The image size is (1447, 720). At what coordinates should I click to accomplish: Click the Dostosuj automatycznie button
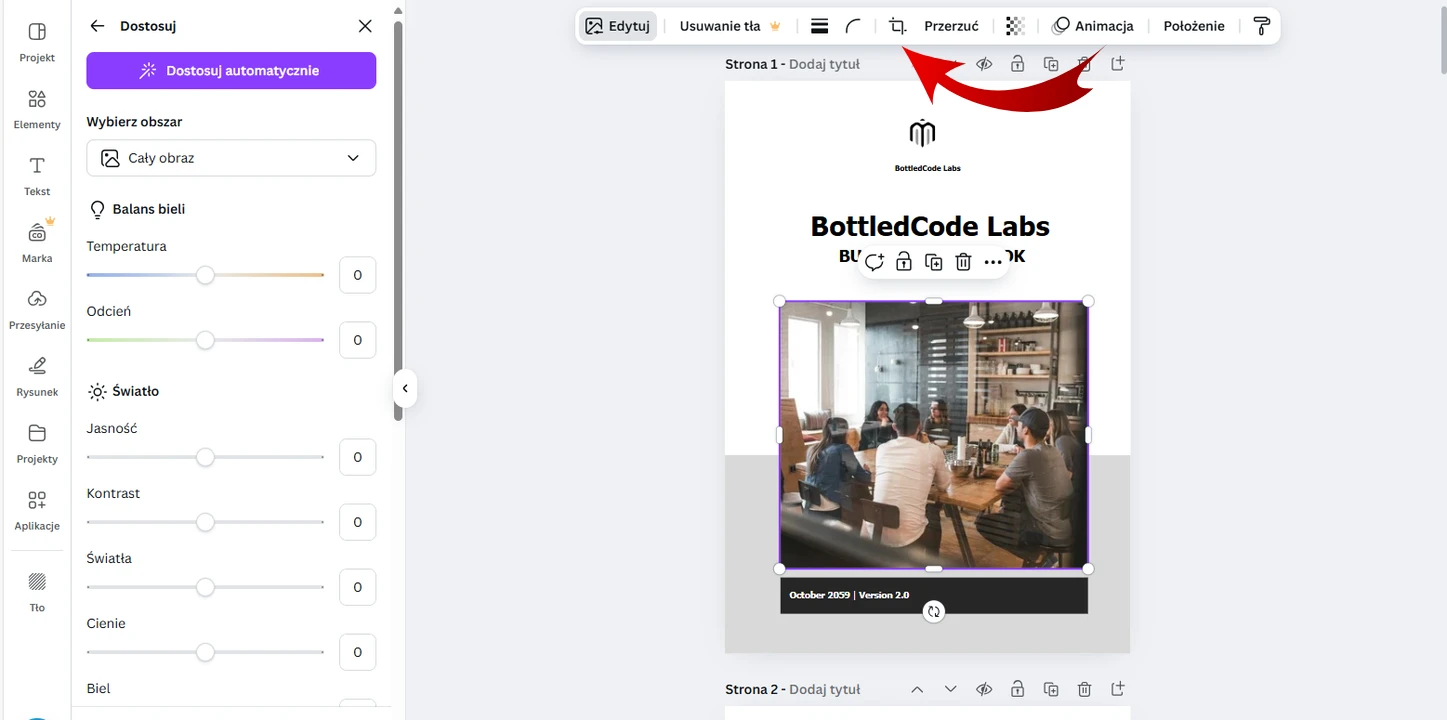(x=231, y=71)
